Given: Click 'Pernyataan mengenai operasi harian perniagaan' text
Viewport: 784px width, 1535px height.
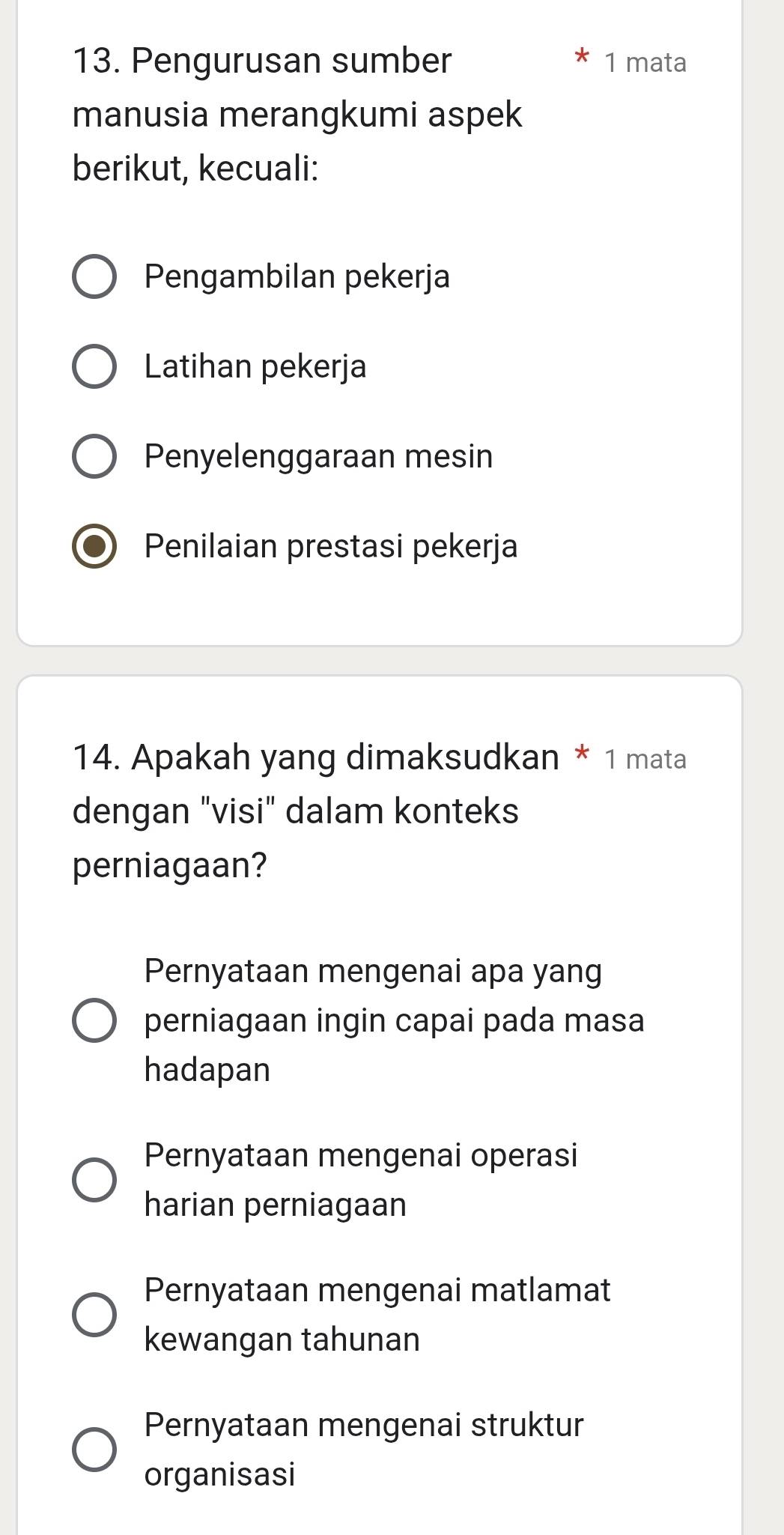Looking at the screenshot, I should pyautogui.click(x=361, y=1180).
